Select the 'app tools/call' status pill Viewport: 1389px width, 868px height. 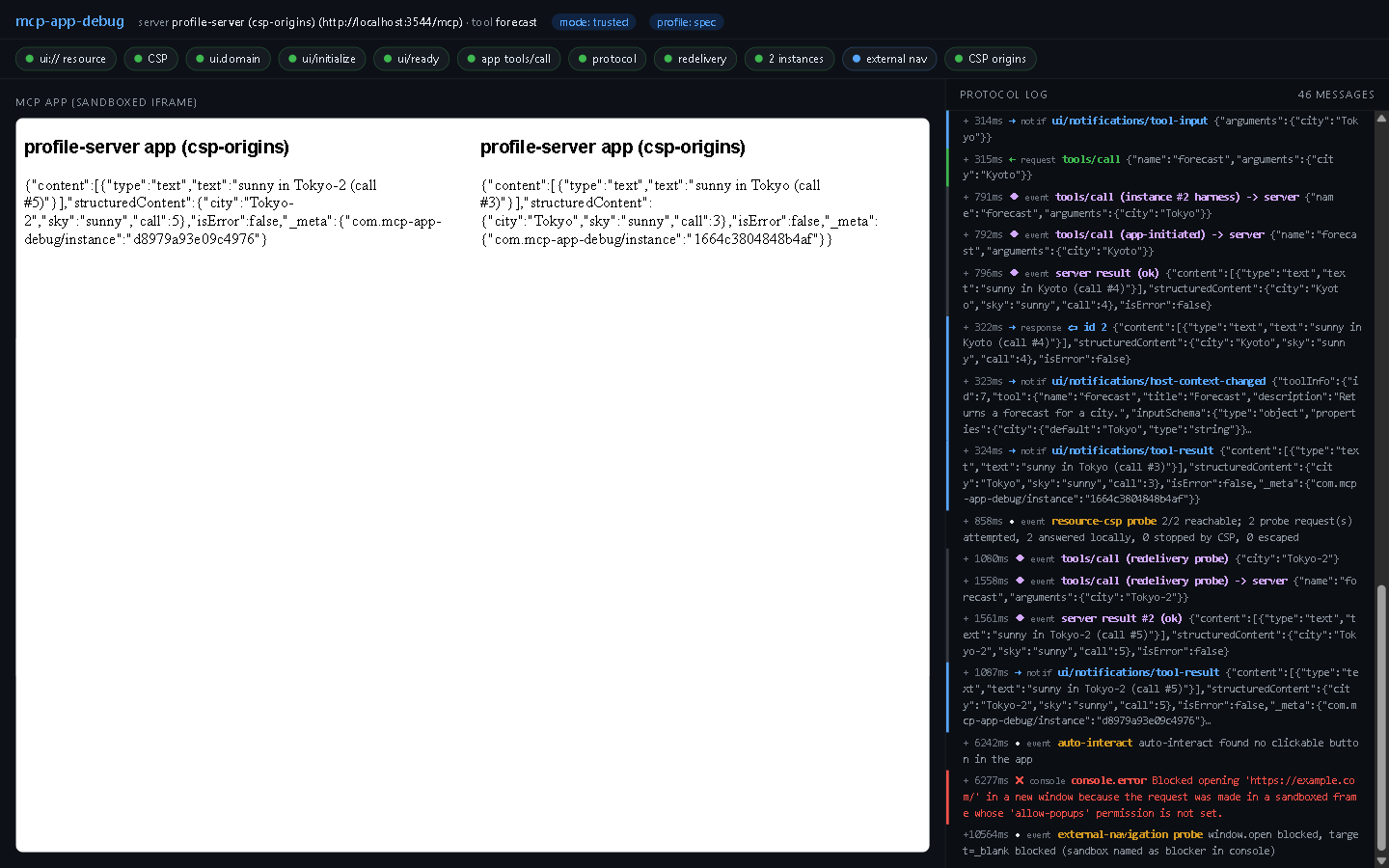[x=508, y=59]
